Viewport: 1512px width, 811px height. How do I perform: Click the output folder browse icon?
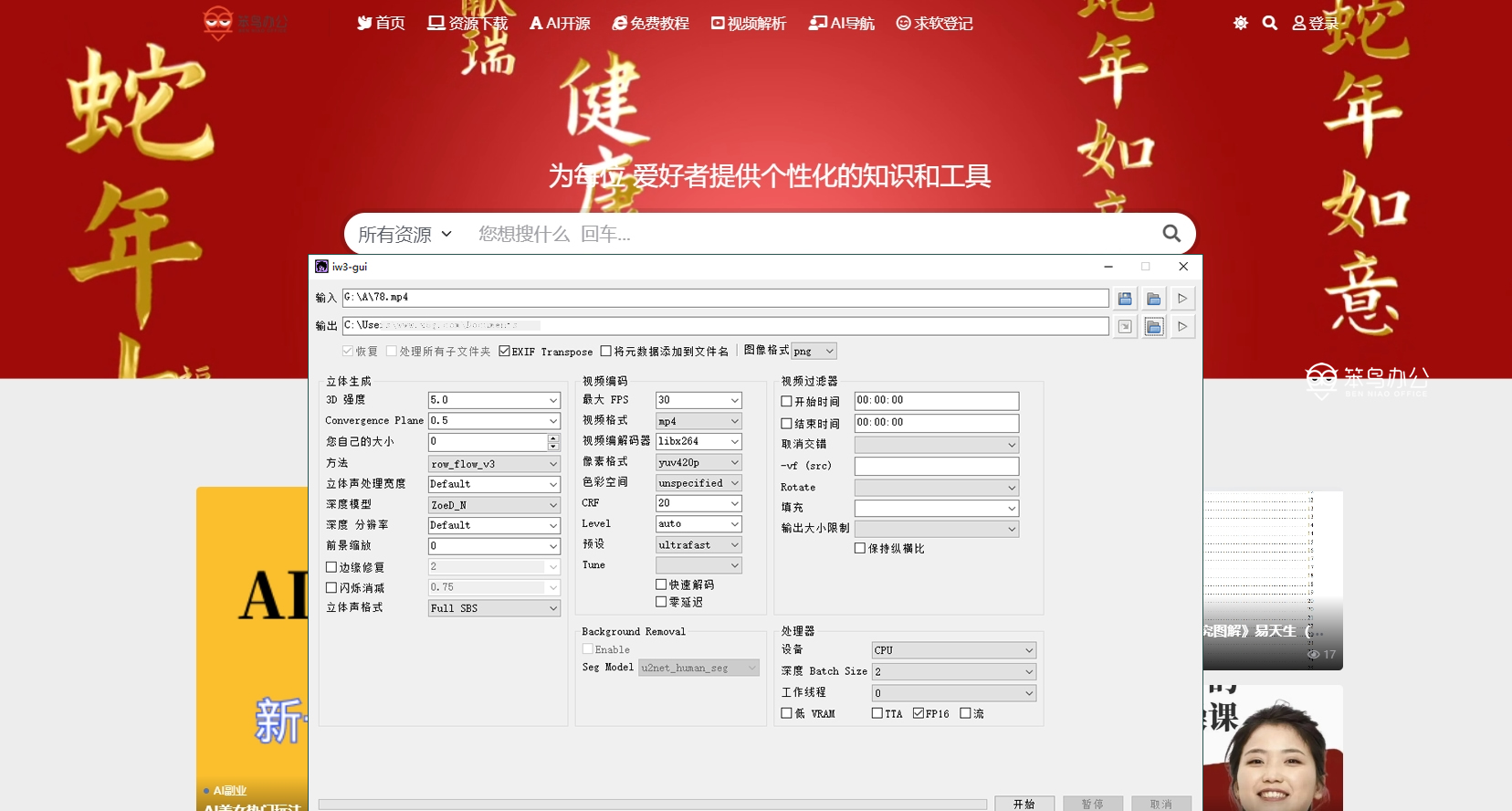(1154, 327)
